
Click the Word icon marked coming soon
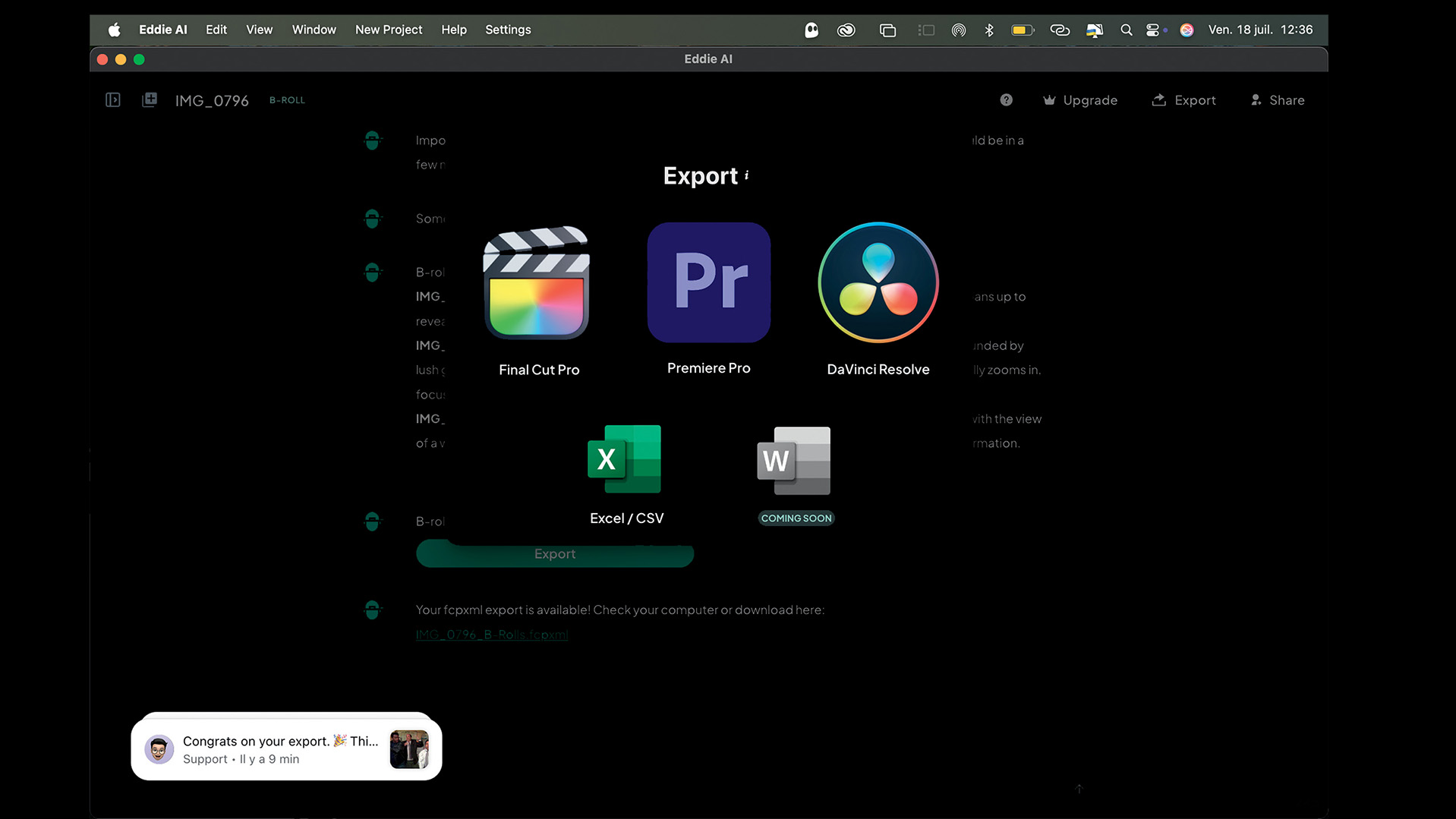point(794,461)
